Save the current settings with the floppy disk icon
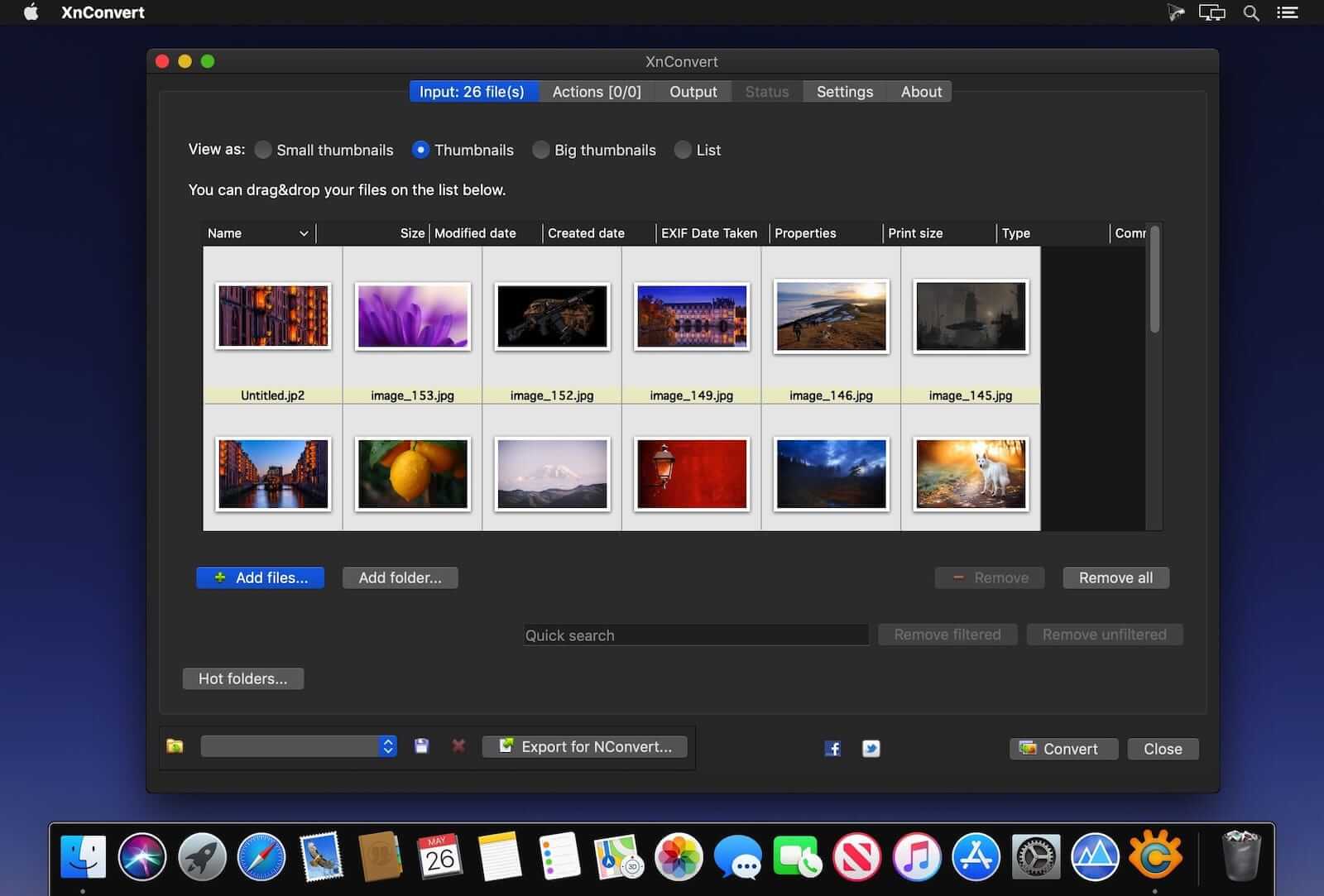Viewport: 1324px width, 896px height. (420, 745)
